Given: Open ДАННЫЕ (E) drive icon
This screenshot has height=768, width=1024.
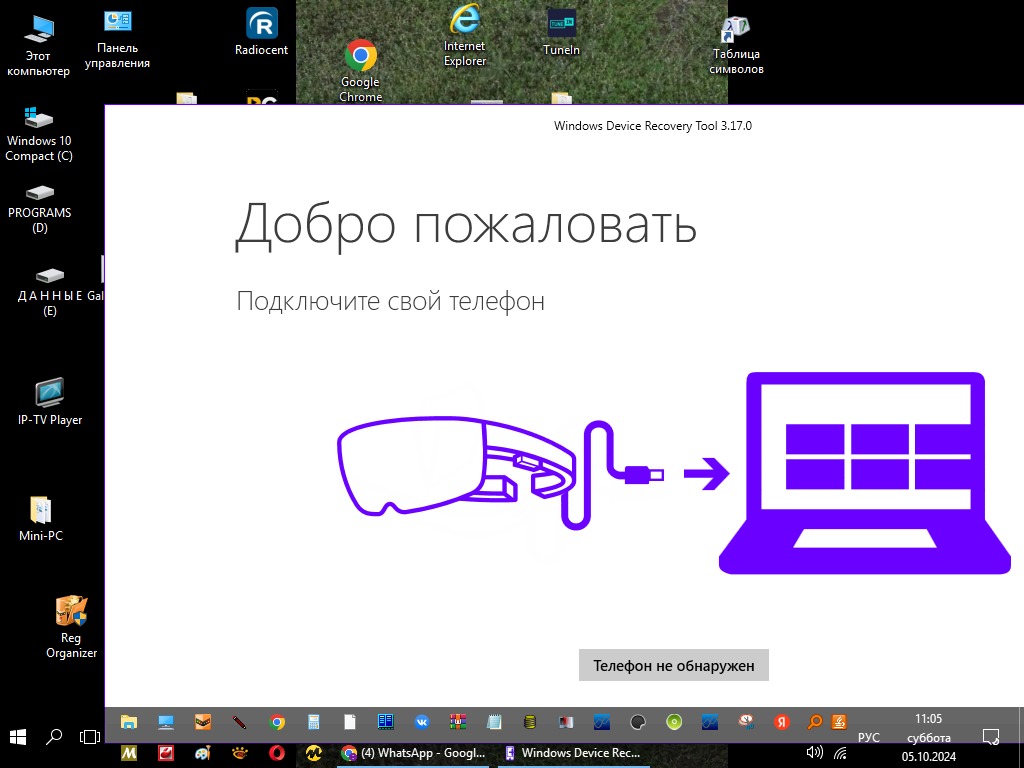Looking at the screenshot, I should tap(50, 292).
